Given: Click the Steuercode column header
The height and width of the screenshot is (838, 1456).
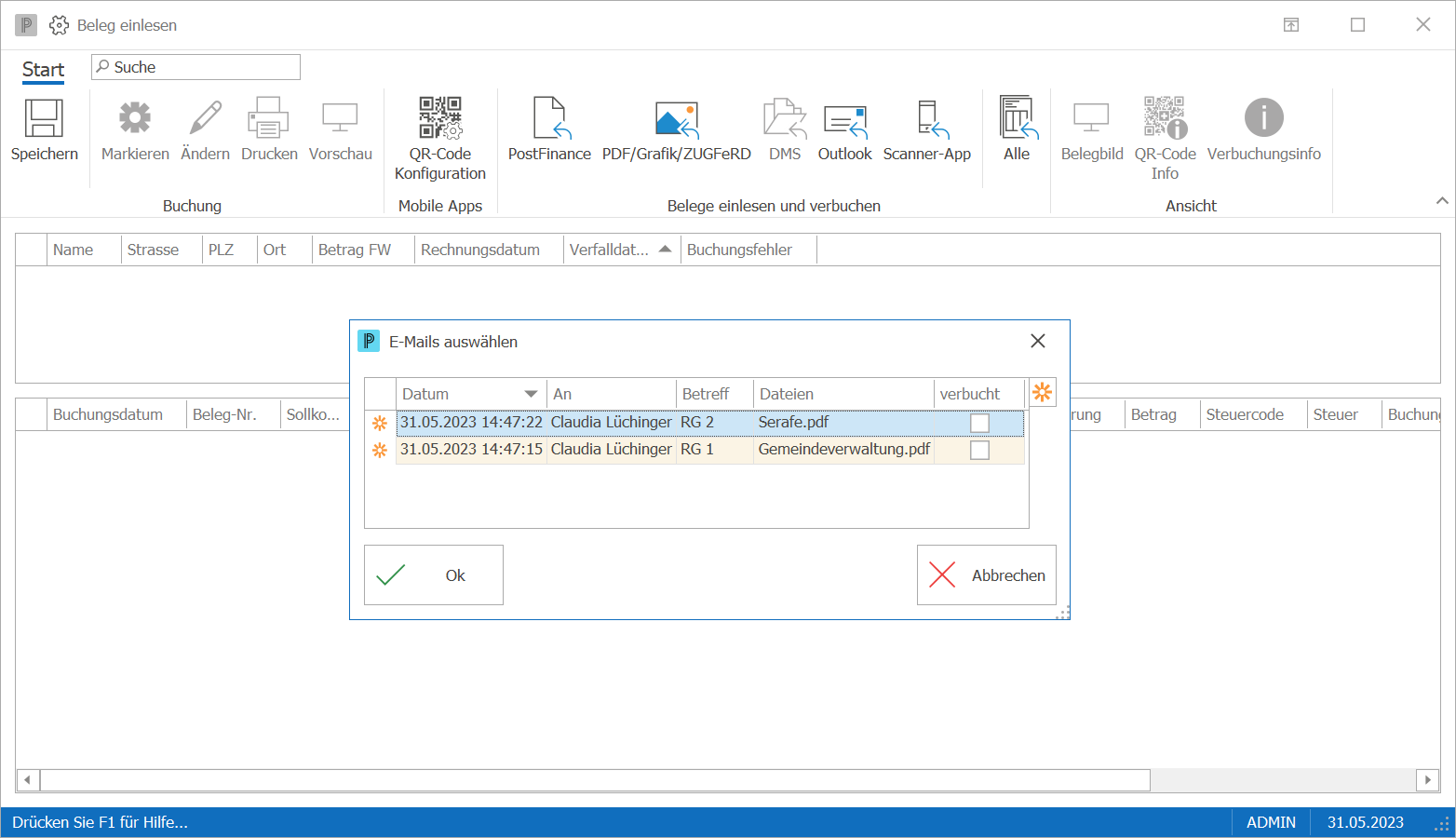Looking at the screenshot, I should coord(1253,414).
